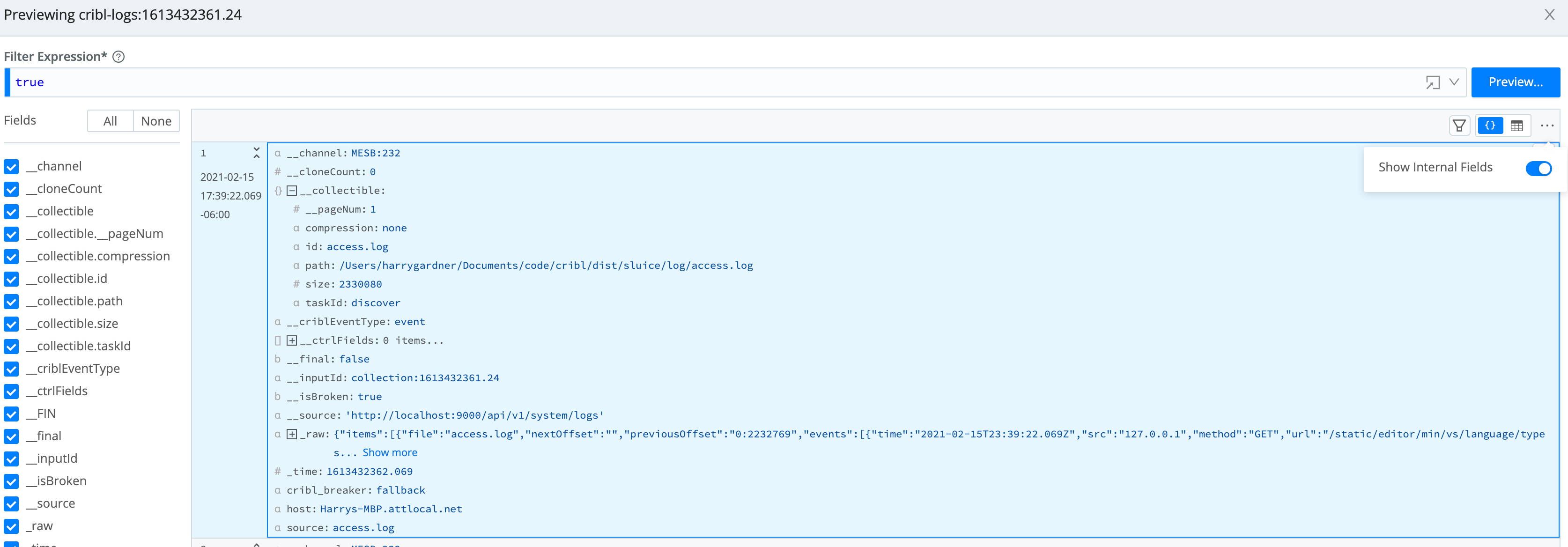The width and height of the screenshot is (1568, 547).
Task: Open the expression in expanded editor
Action: click(1434, 82)
